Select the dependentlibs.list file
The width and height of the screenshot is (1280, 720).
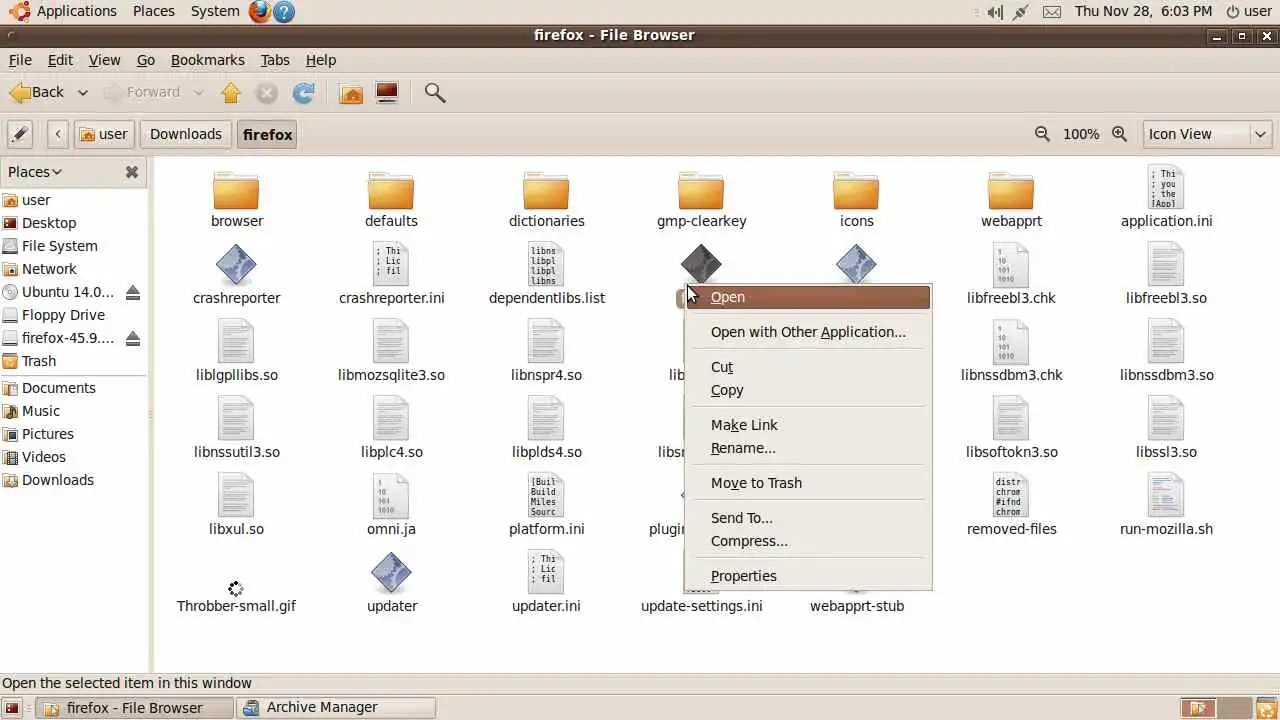coord(546,275)
